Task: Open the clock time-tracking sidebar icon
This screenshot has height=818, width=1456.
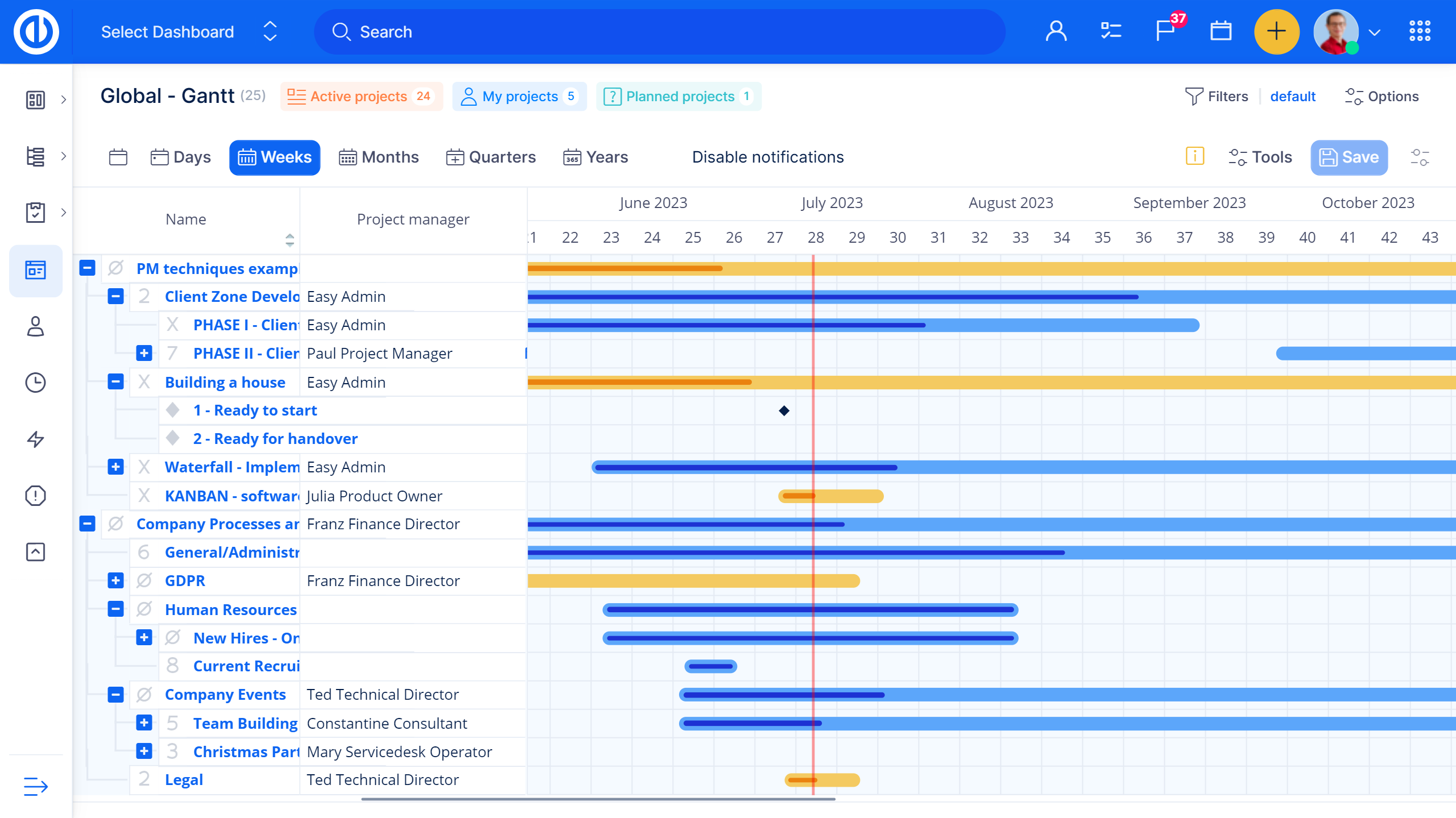Action: pyautogui.click(x=35, y=383)
